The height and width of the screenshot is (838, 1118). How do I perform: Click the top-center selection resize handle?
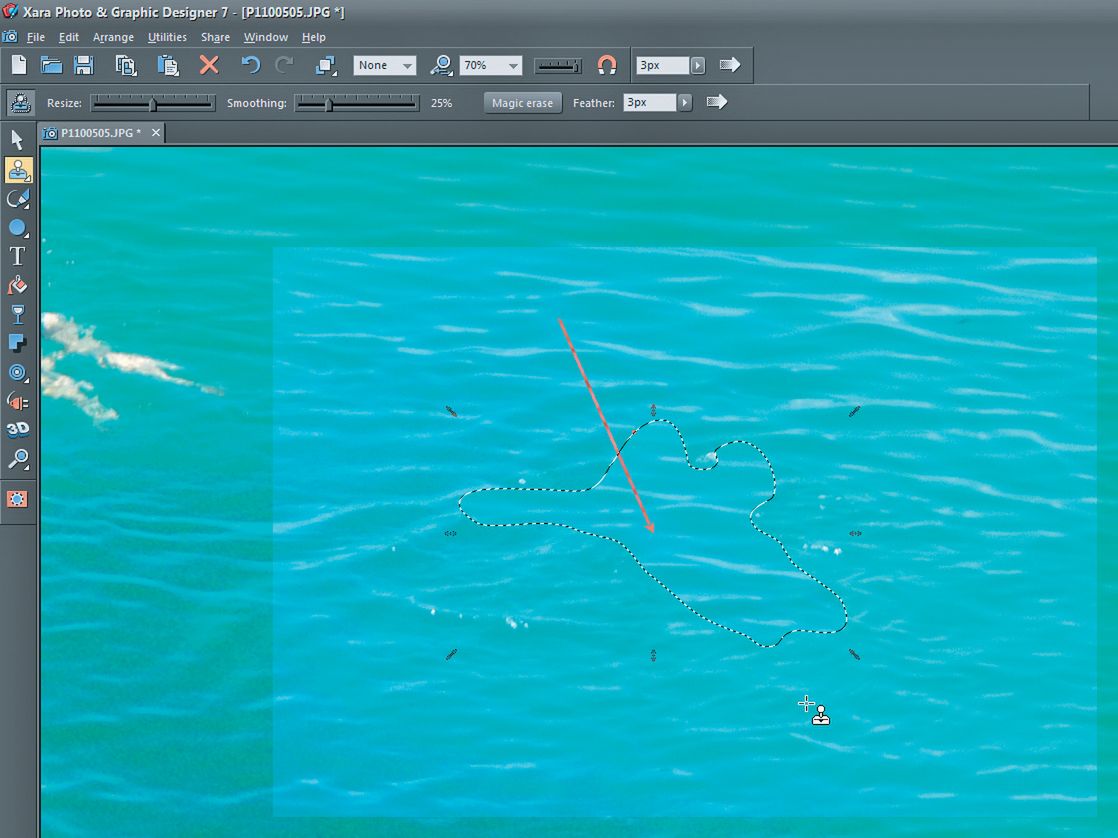(653, 411)
